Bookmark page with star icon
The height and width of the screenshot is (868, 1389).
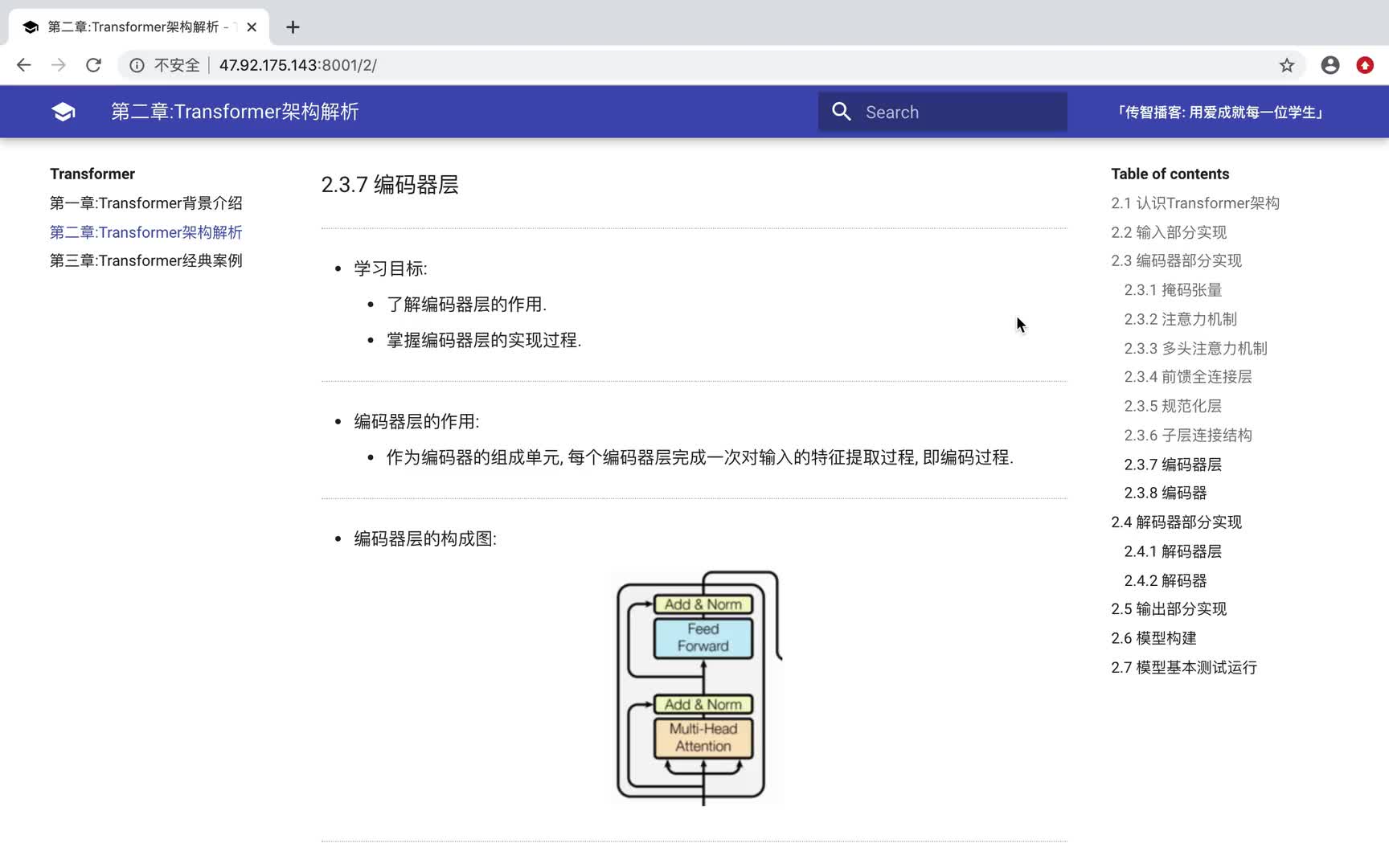coord(1287,65)
